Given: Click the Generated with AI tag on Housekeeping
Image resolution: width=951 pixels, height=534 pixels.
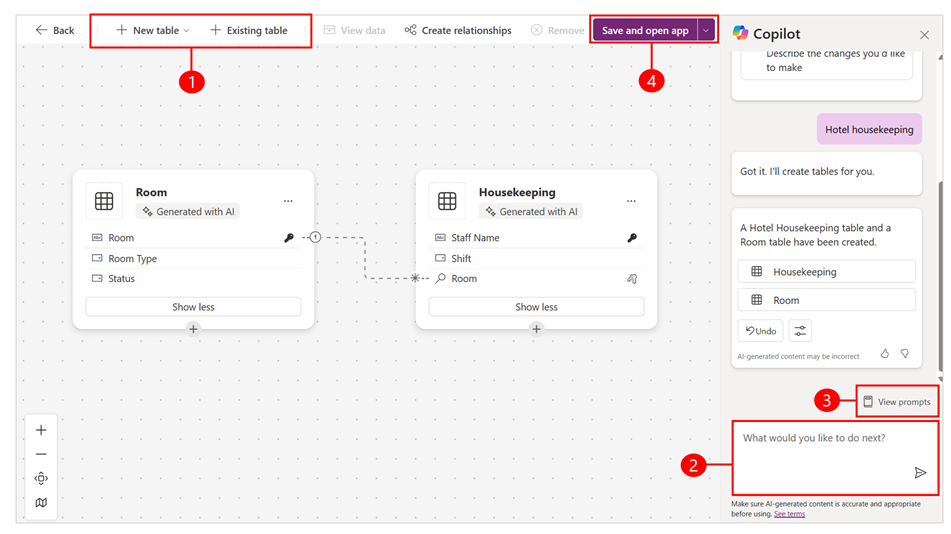Looking at the screenshot, I should click(531, 211).
